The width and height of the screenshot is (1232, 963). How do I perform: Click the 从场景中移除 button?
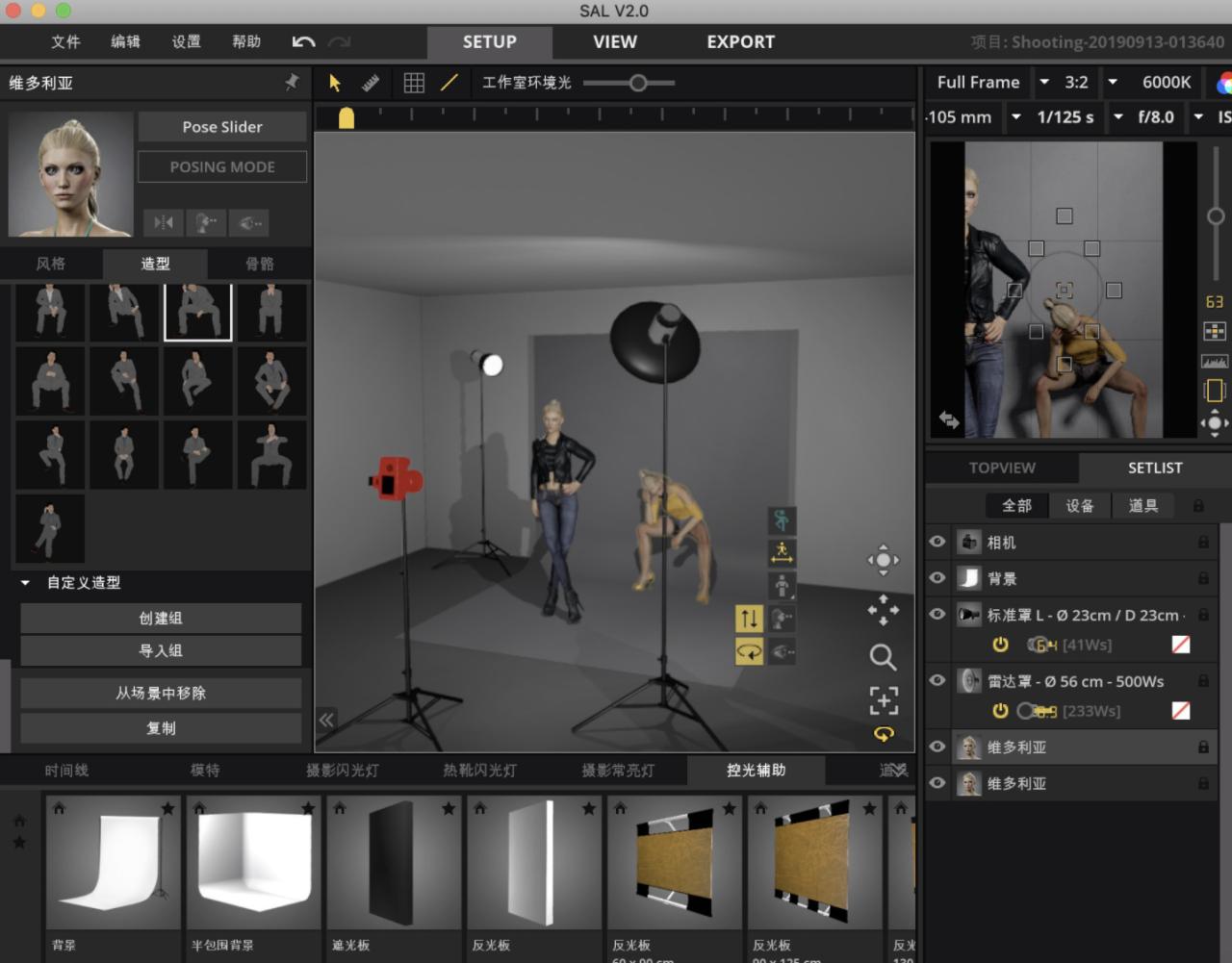(x=161, y=693)
